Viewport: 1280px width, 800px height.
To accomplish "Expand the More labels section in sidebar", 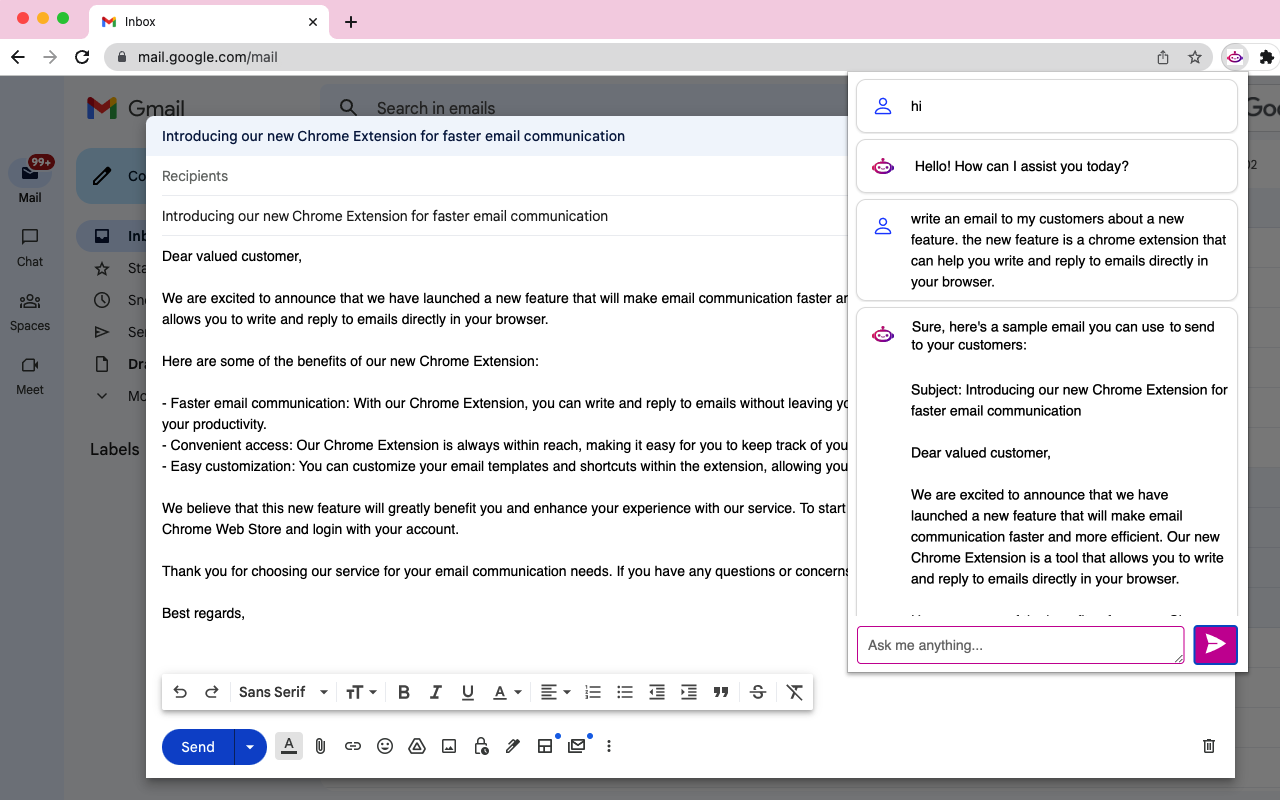I will coord(101,395).
